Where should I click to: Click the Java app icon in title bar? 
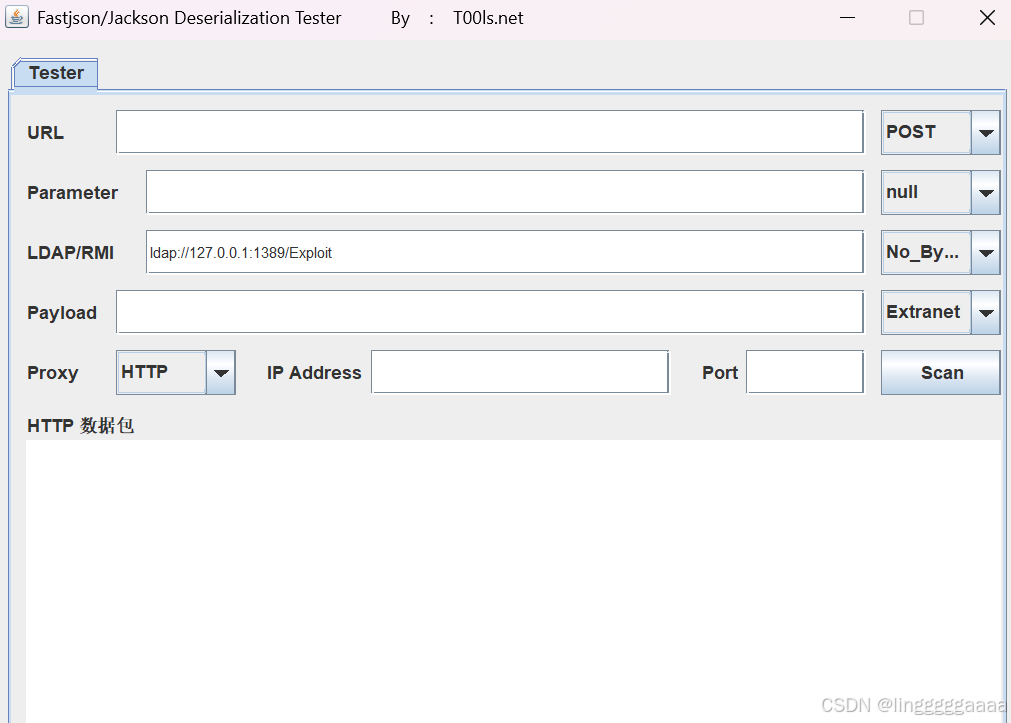tap(17, 17)
